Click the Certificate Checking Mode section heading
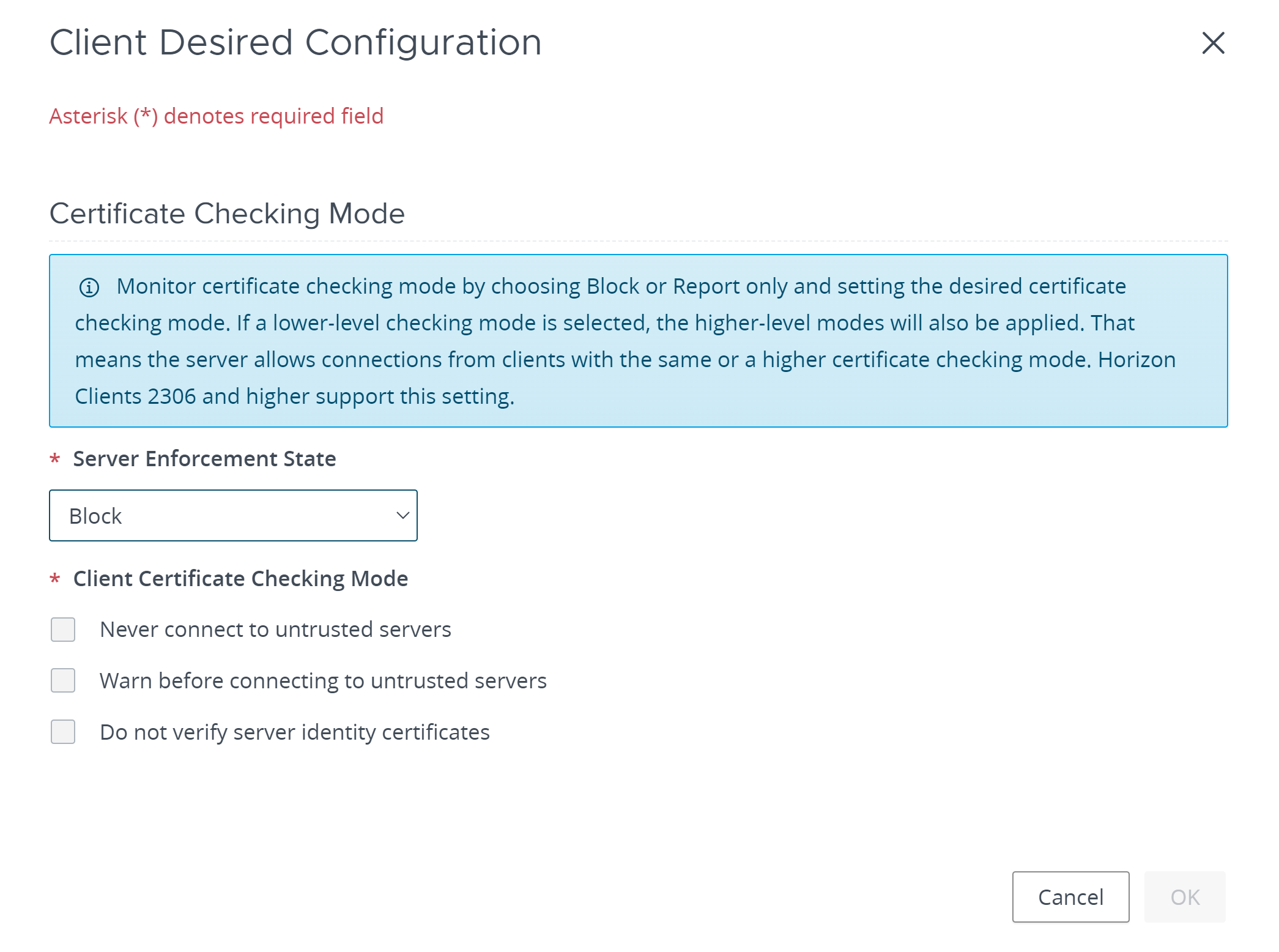 pyautogui.click(x=227, y=214)
